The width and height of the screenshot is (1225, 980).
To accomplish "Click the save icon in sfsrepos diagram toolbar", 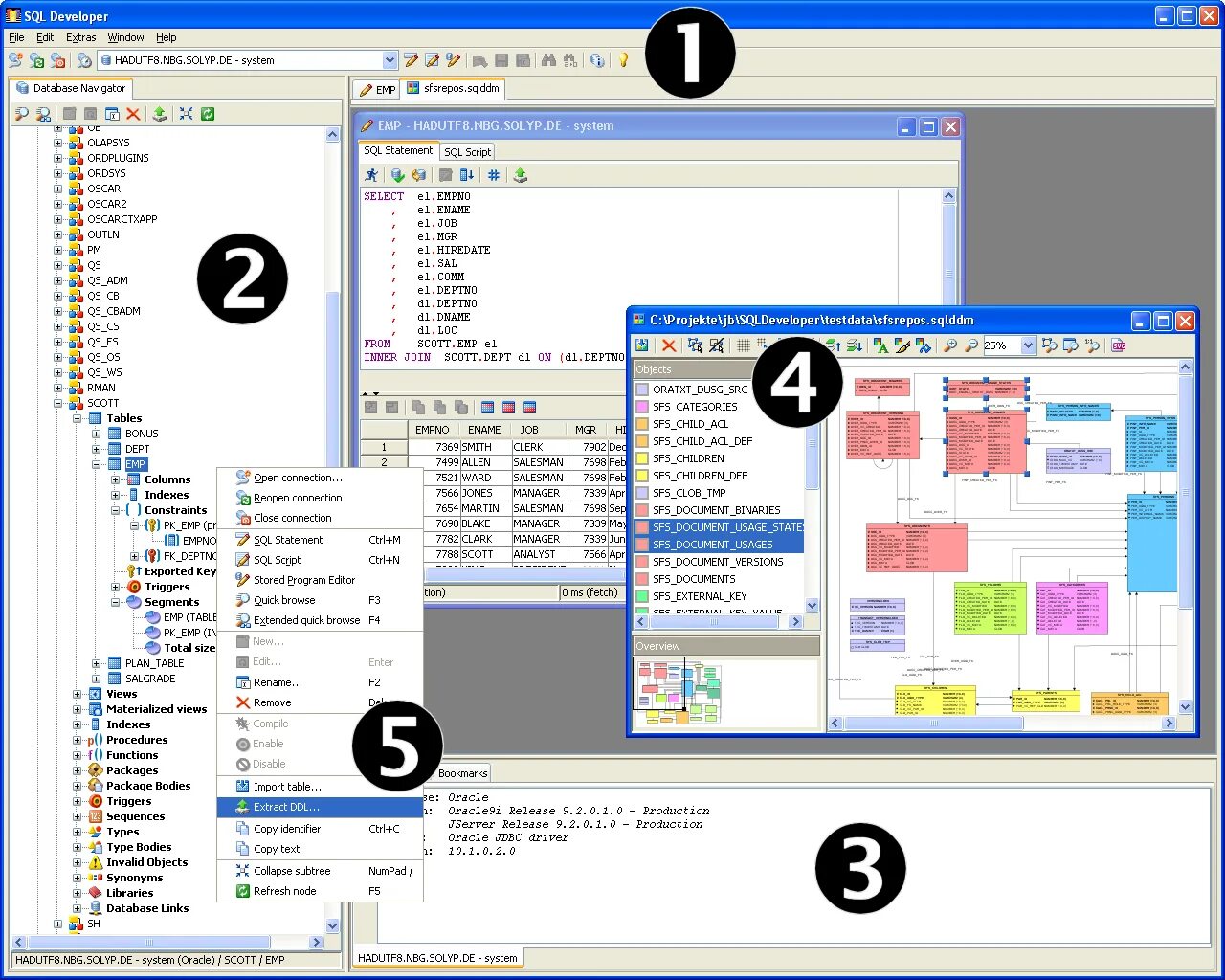I will pyautogui.click(x=642, y=345).
